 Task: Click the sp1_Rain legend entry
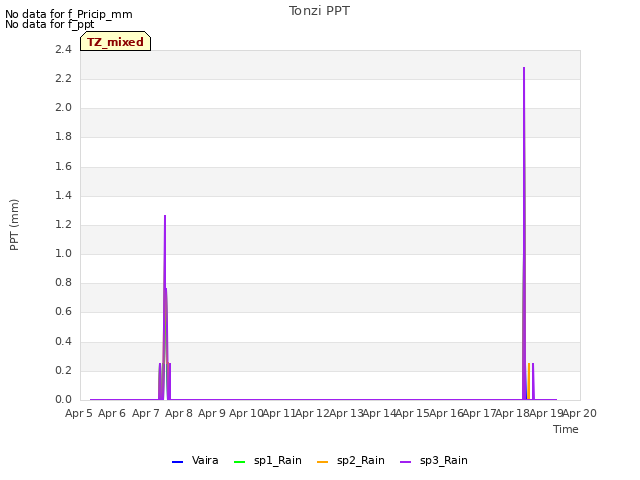point(268,460)
